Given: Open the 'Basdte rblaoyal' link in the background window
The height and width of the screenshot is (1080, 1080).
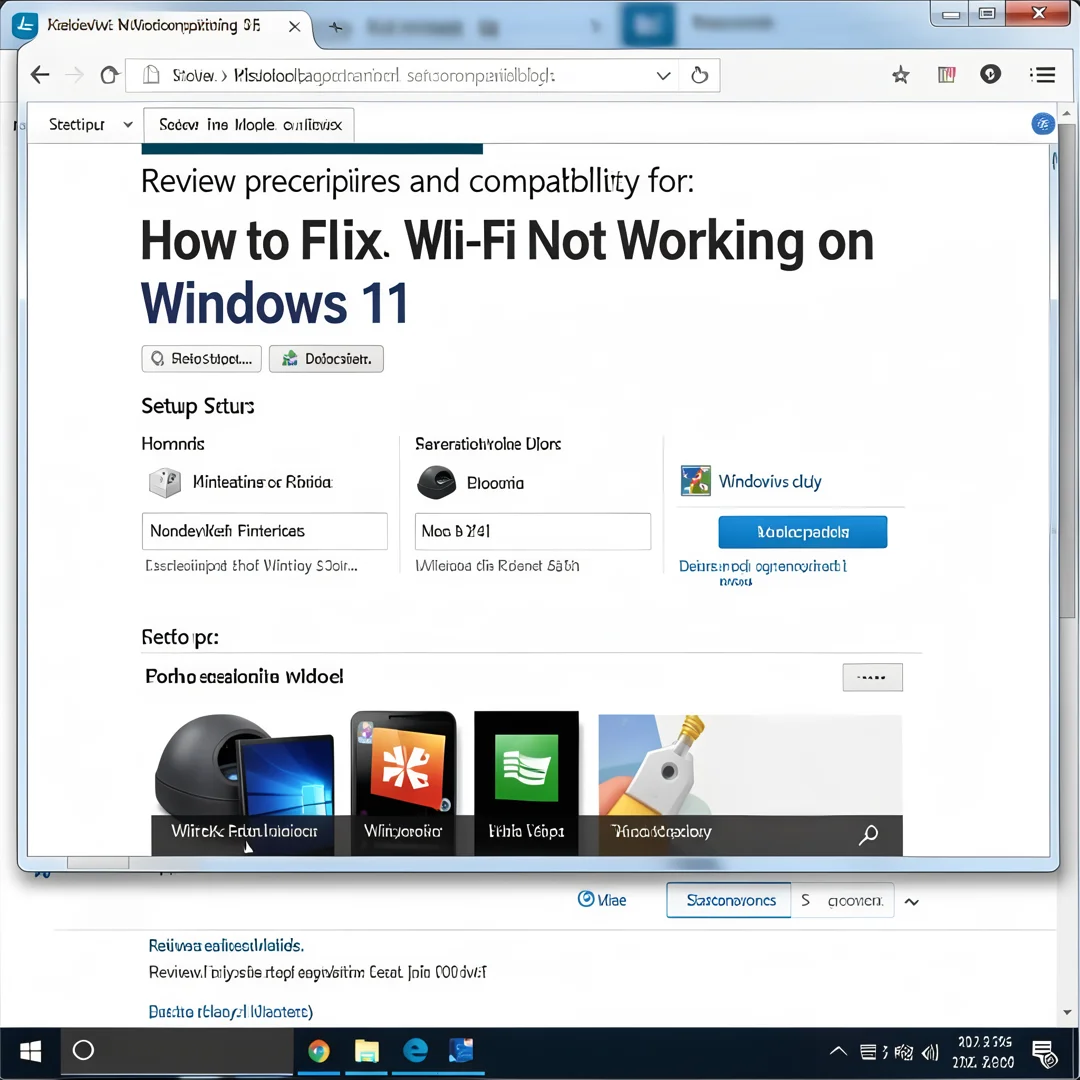Looking at the screenshot, I should click(x=231, y=1011).
